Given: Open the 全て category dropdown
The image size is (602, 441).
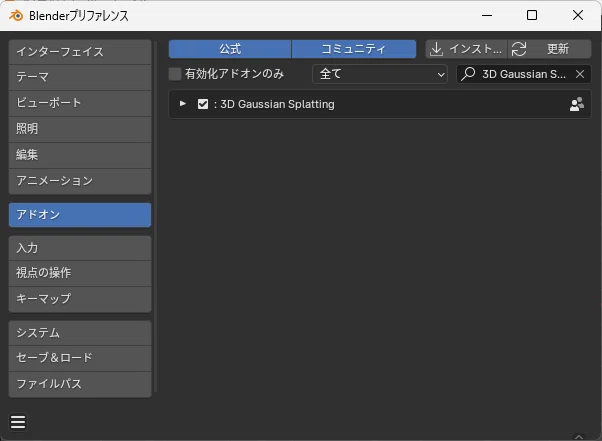Looking at the screenshot, I should (380, 74).
